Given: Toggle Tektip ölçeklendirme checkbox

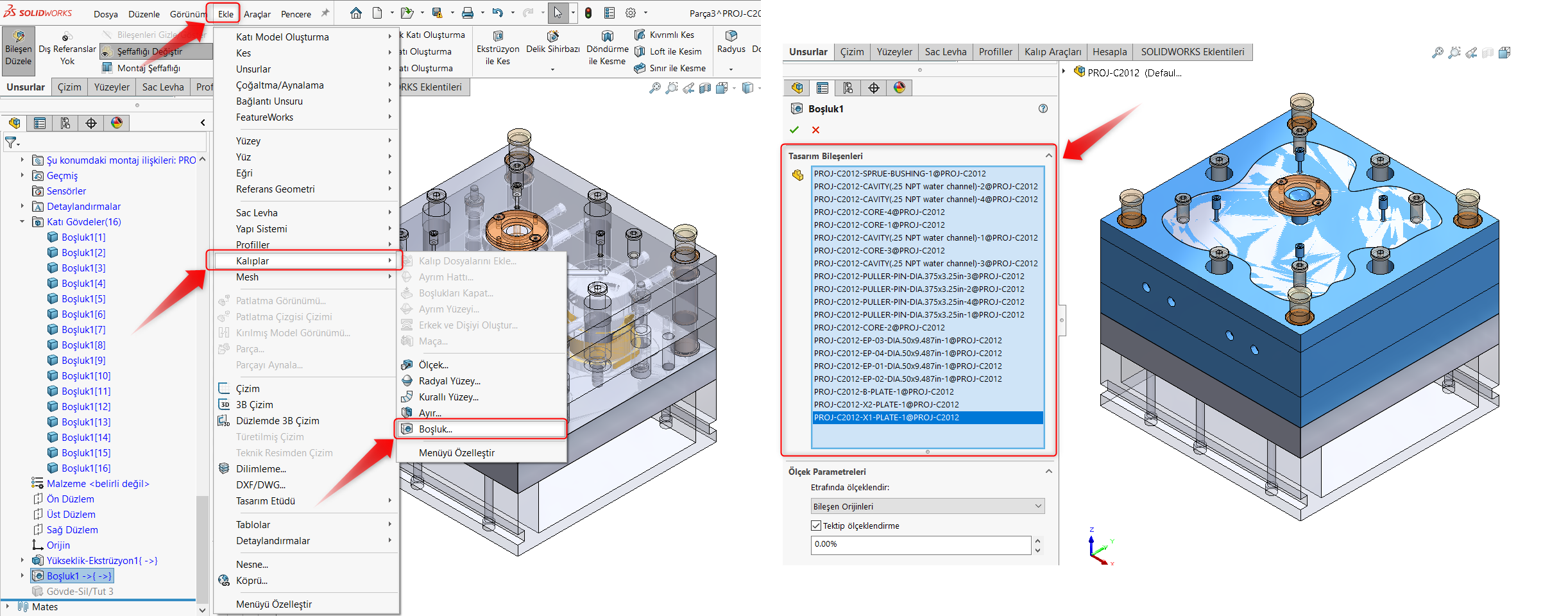Looking at the screenshot, I should (816, 526).
